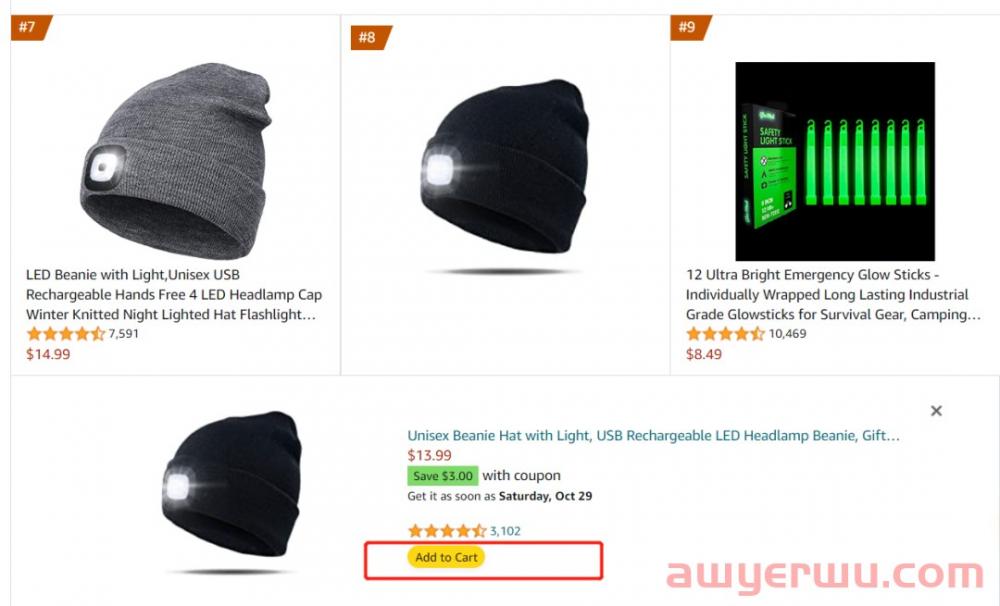
Task: Open the LED Beanie with Light title link
Action: (x=173, y=295)
